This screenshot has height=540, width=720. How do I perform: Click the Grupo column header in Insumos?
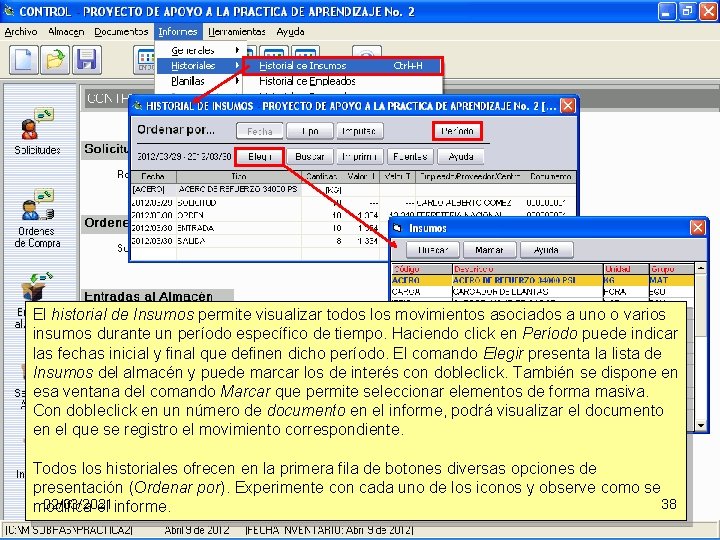[x=671, y=269]
